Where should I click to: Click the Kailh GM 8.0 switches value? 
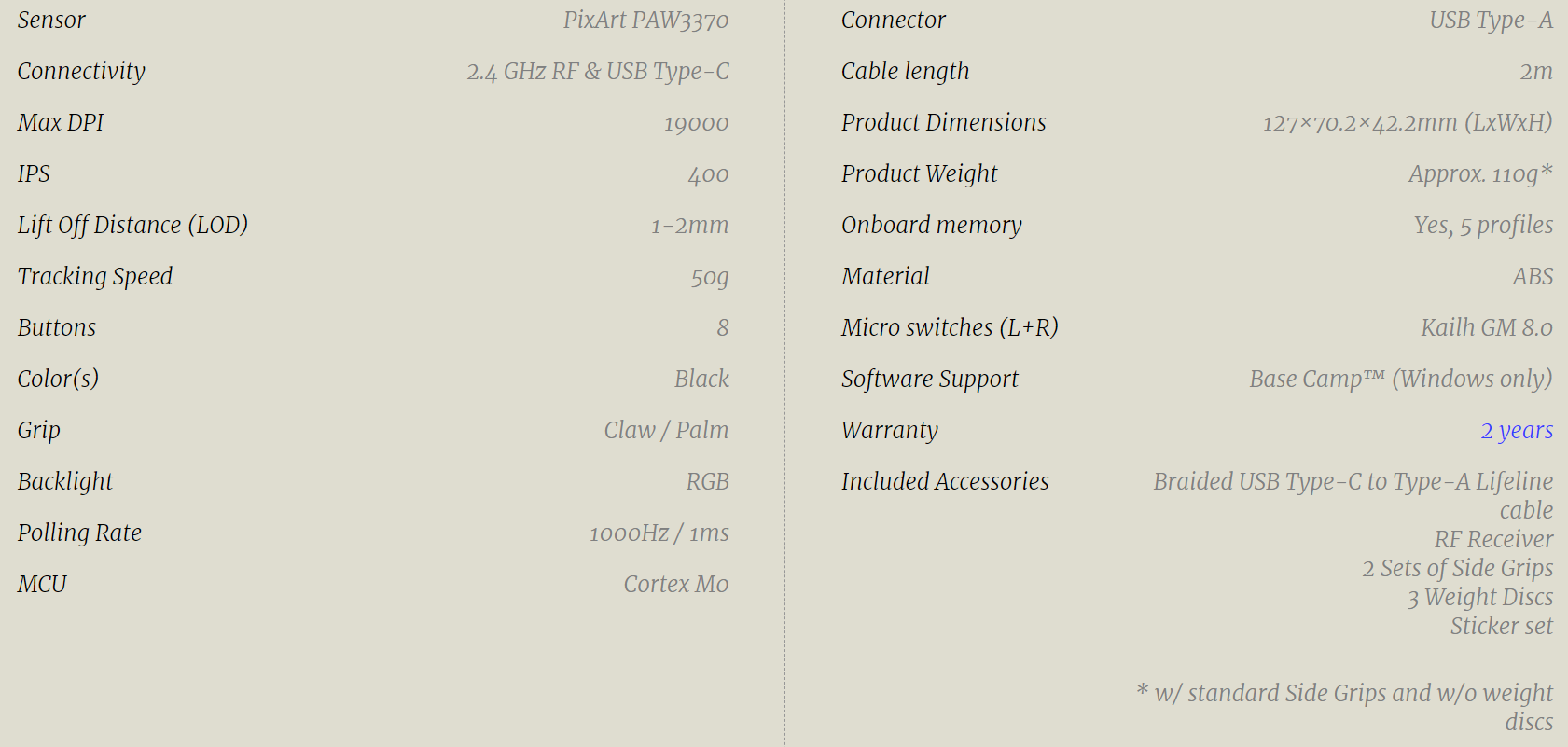(x=1486, y=327)
